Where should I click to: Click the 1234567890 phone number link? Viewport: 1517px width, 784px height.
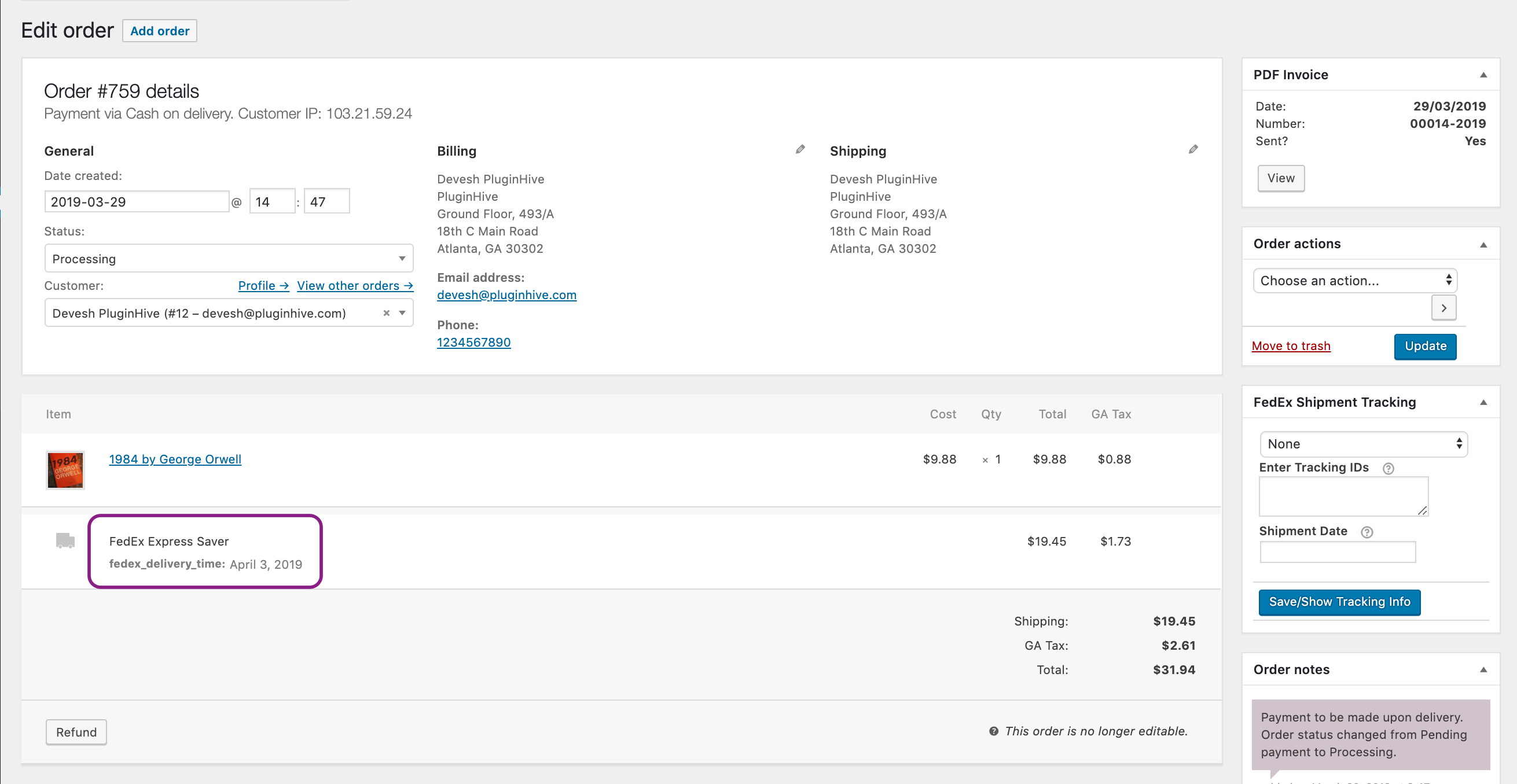coord(473,341)
